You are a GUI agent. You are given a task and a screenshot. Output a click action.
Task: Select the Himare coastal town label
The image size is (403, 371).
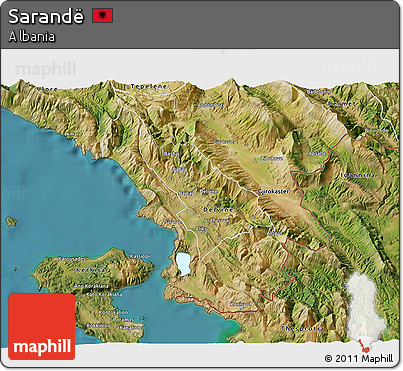tap(73, 134)
